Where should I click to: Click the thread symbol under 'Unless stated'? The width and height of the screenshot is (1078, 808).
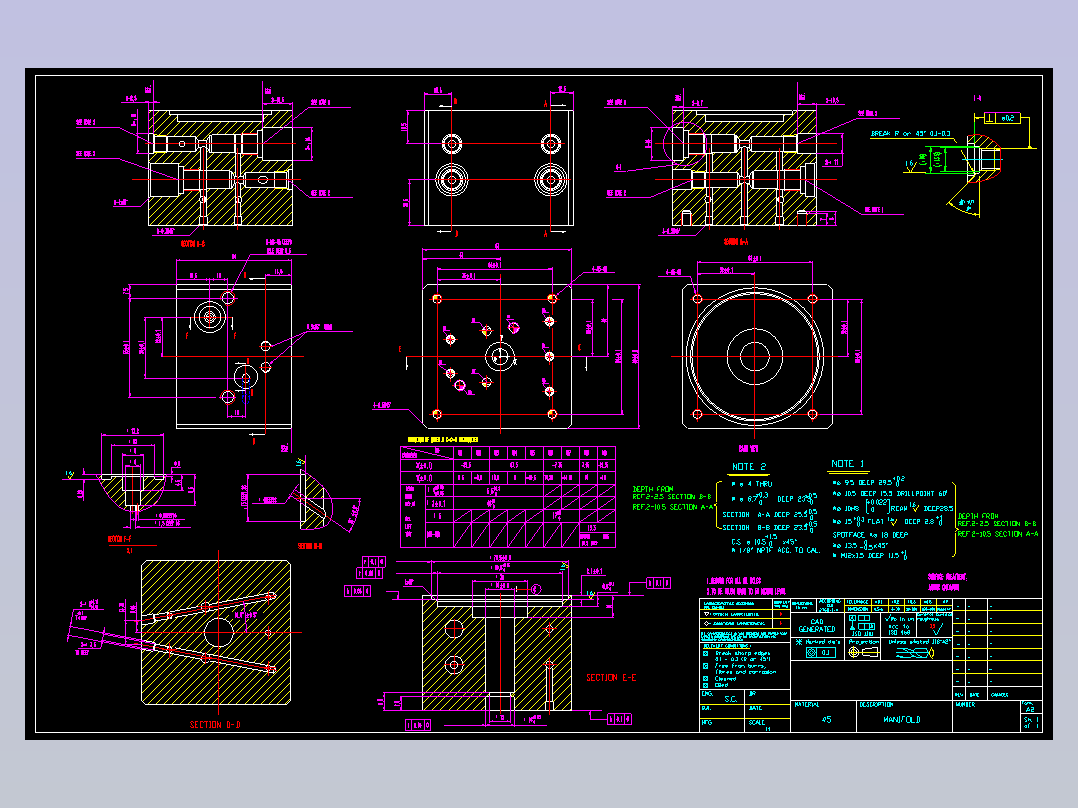[x=915, y=653]
